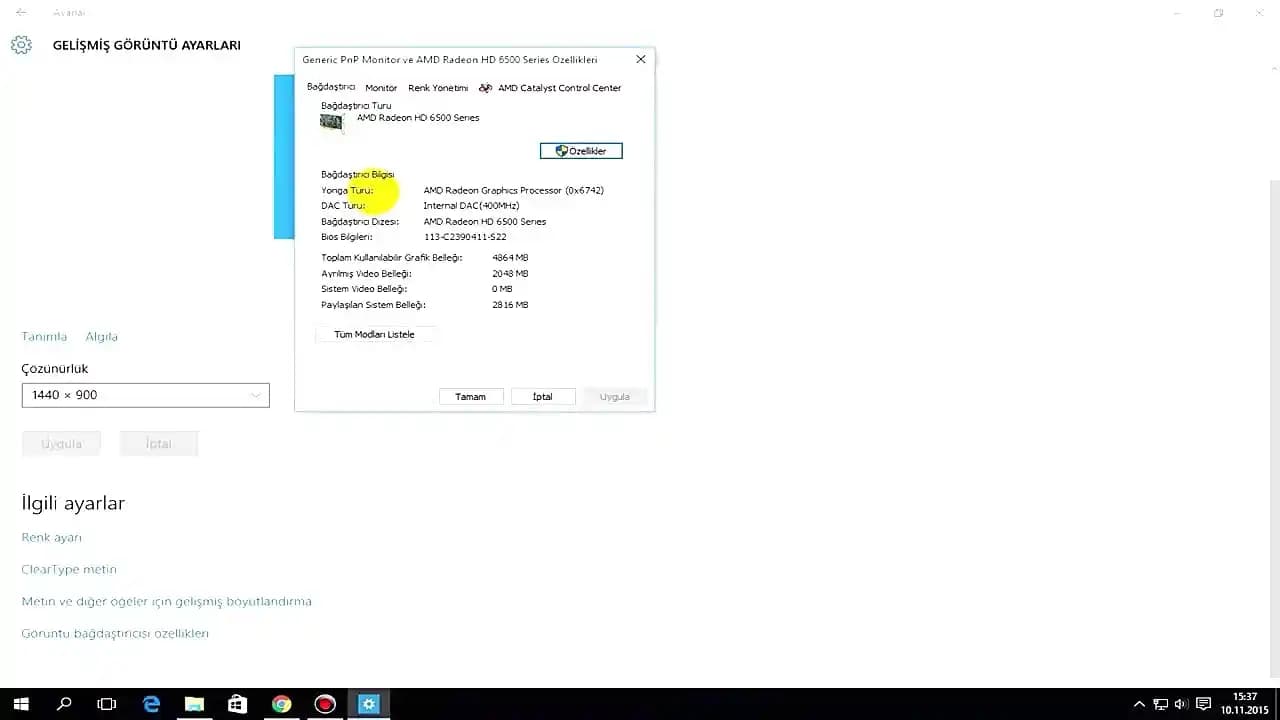Image resolution: width=1280 pixels, height=720 pixels.
Task: Click the settings gear beside GELİŞMİŞ GÖRÜNTÜ AYARLARI
Action: pyautogui.click(x=20, y=44)
